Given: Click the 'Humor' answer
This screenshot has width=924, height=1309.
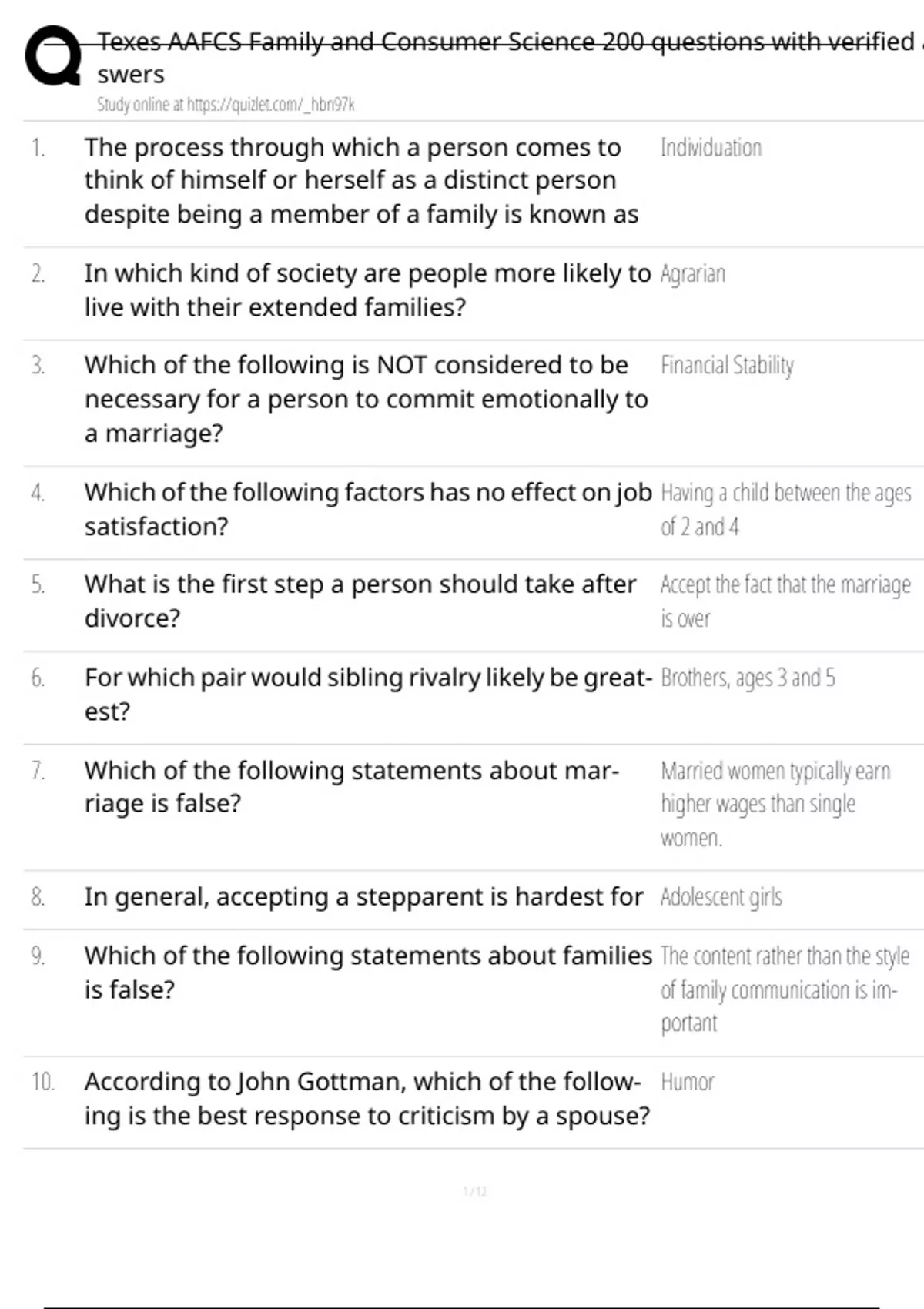Looking at the screenshot, I should coord(687,1083).
